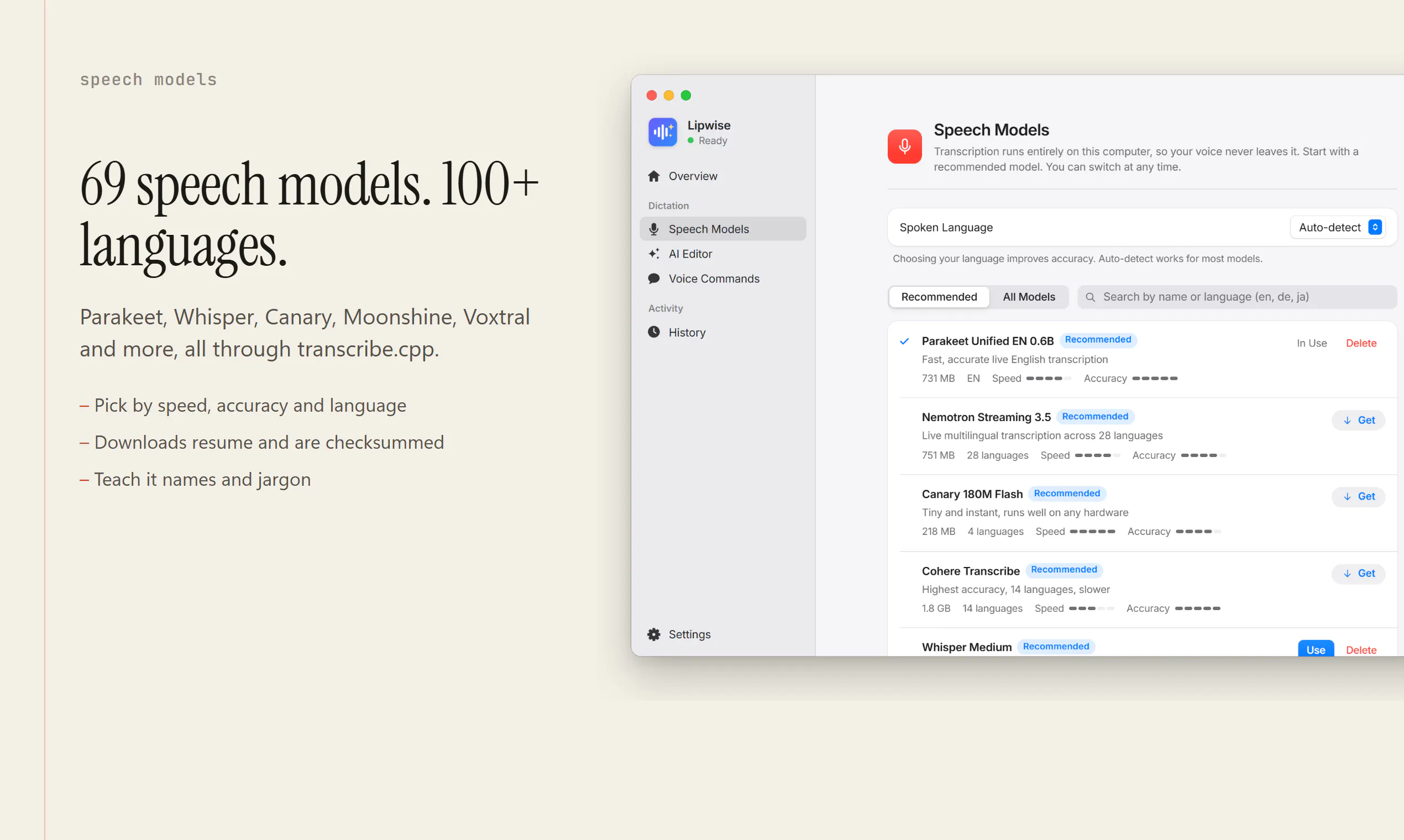Viewport: 1404px width, 840px height.
Task: Get the Cohere Transcribe model
Action: 1358,574
